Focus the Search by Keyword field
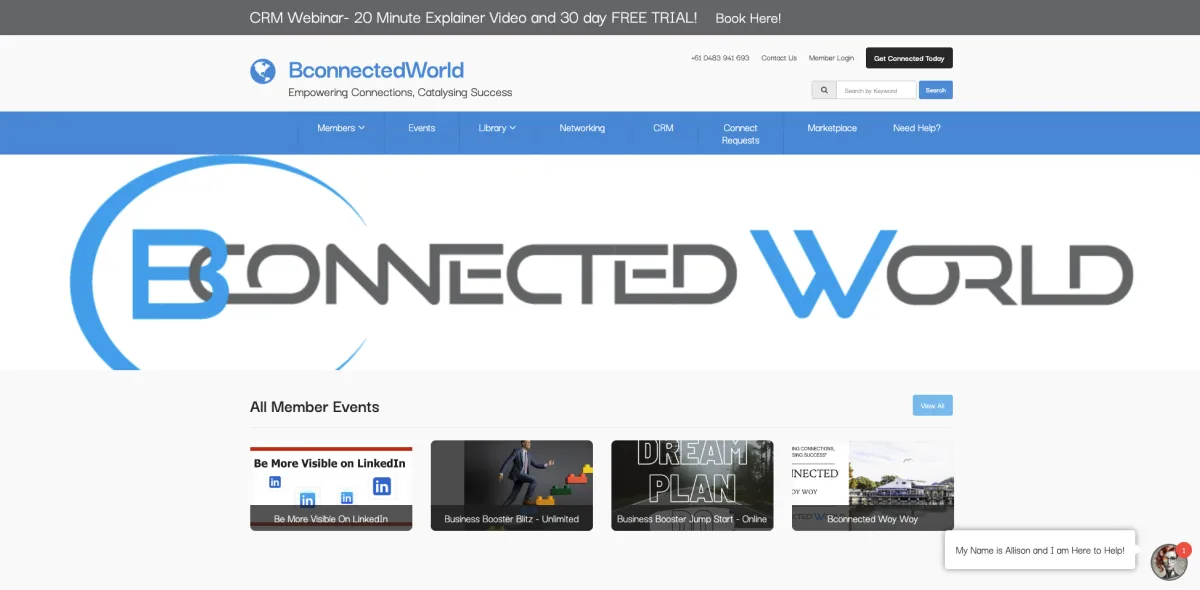The height and width of the screenshot is (590, 1200). [x=876, y=90]
